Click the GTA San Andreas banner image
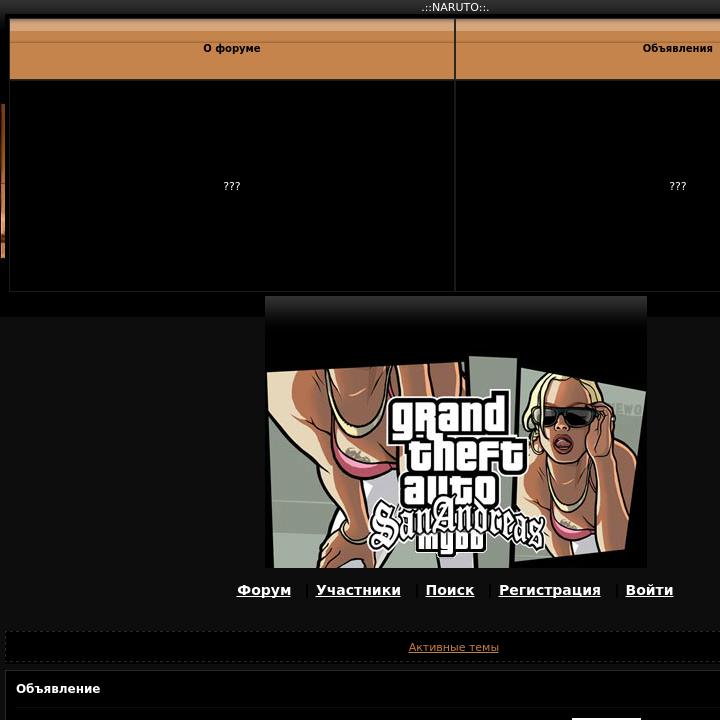The height and width of the screenshot is (720, 720). coord(456,432)
